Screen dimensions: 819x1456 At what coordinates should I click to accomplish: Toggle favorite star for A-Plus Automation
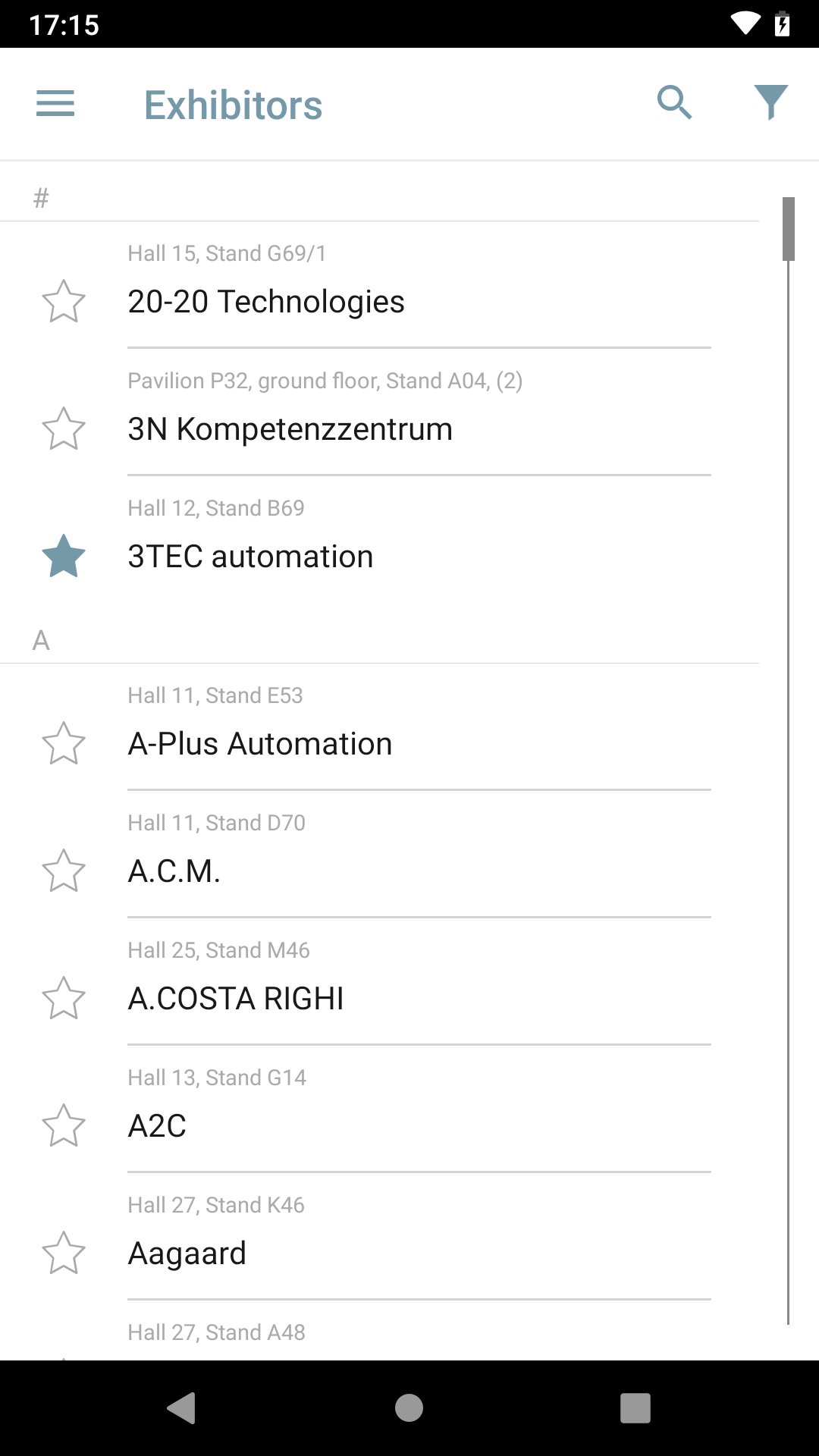(x=64, y=743)
